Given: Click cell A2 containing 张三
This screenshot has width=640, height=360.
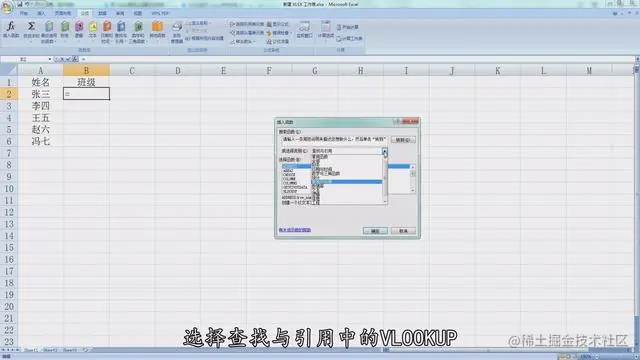Looking at the screenshot, I should pyautogui.click(x=40, y=94).
